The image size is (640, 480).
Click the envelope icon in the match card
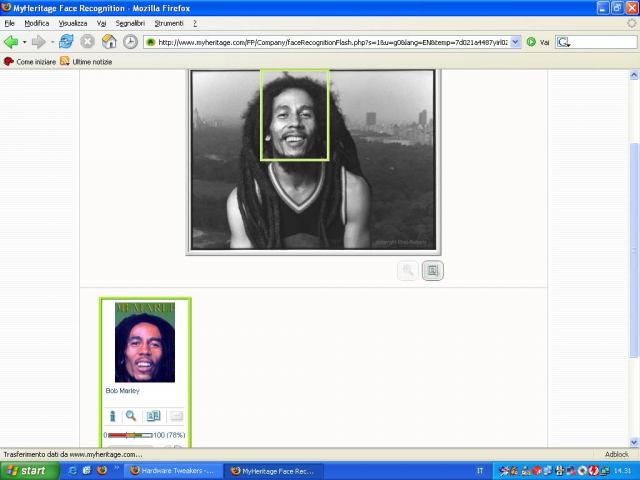[x=175, y=416]
